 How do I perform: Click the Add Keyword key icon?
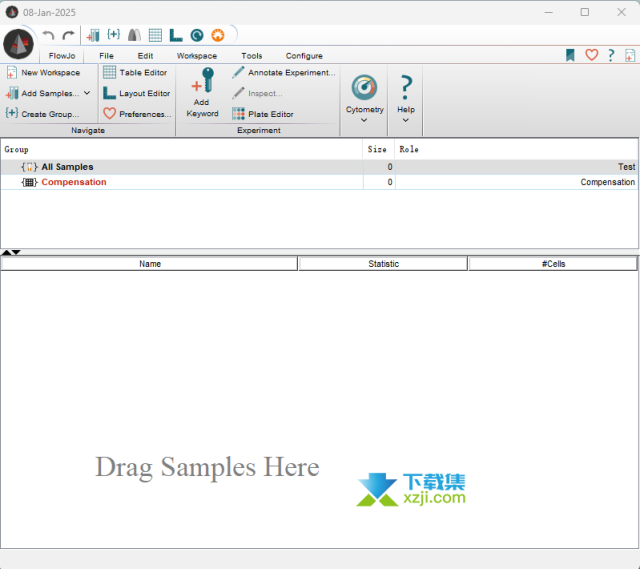pos(203,80)
